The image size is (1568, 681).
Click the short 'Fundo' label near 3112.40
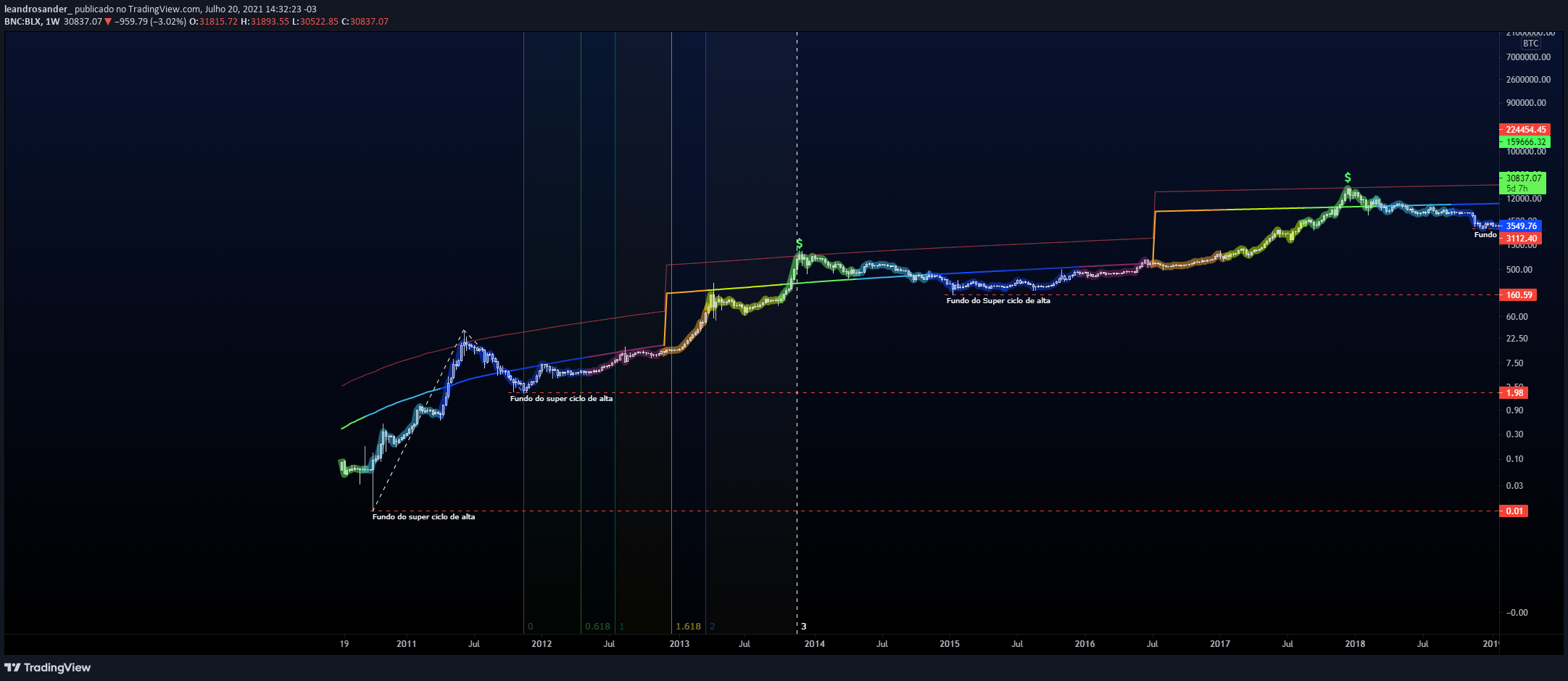coord(1485,235)
